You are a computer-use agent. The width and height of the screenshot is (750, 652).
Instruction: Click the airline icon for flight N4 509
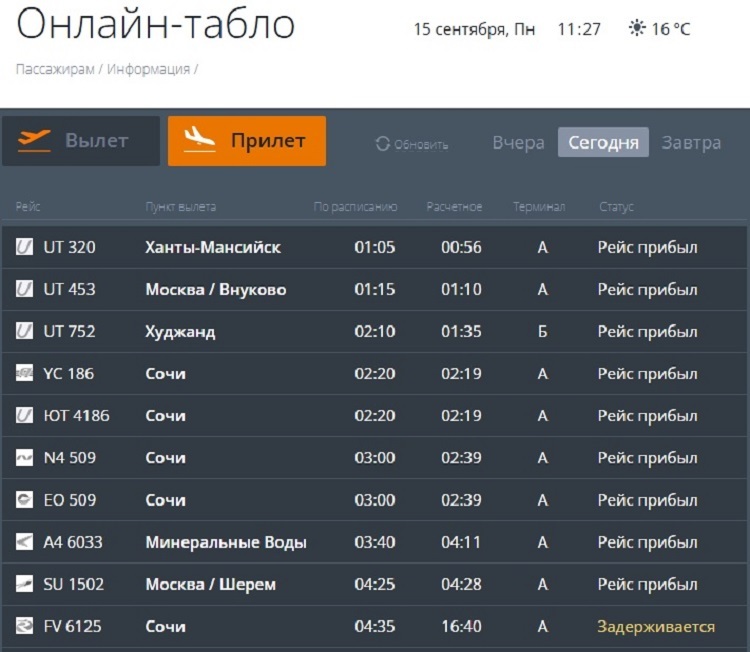(25, 458)
